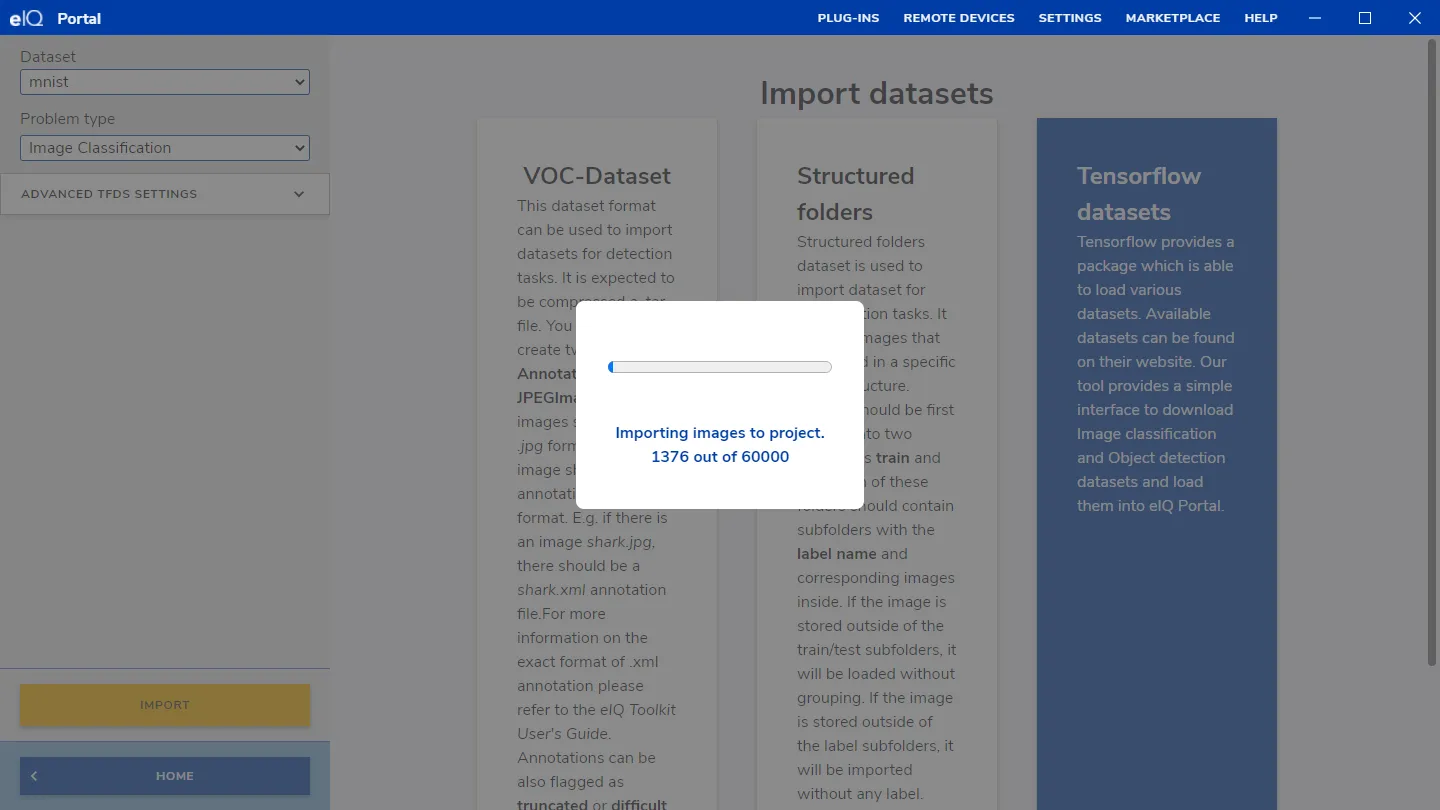Minimize the eIQ Portal window
The height and width of the screenshot is (810, 1440).
[1314, 18]
